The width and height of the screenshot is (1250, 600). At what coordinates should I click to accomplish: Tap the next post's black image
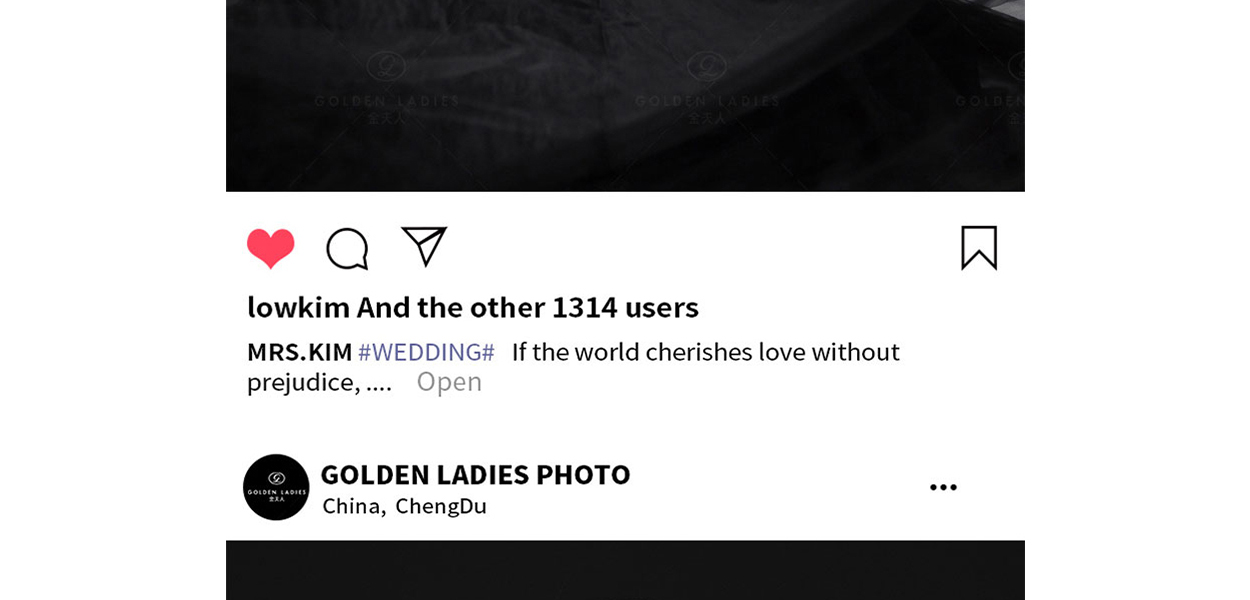tap(625, 570)
